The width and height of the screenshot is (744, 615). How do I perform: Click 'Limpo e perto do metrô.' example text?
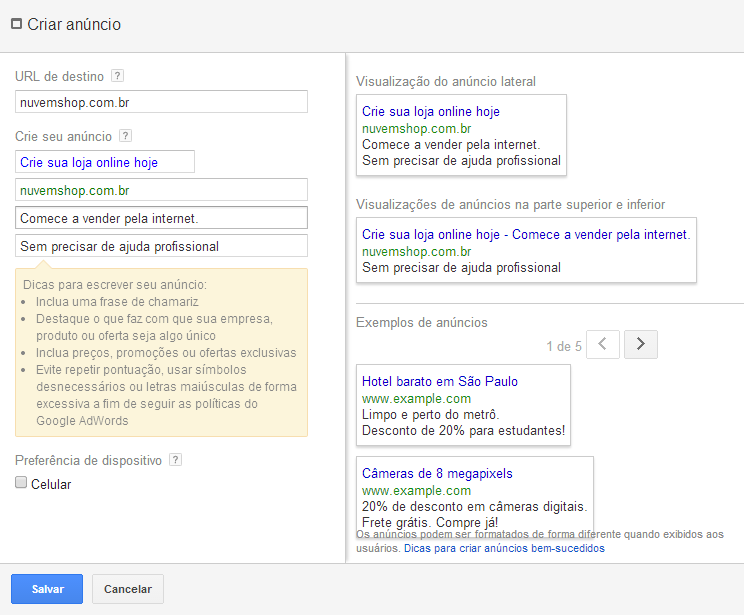click(x=430, y=415)
